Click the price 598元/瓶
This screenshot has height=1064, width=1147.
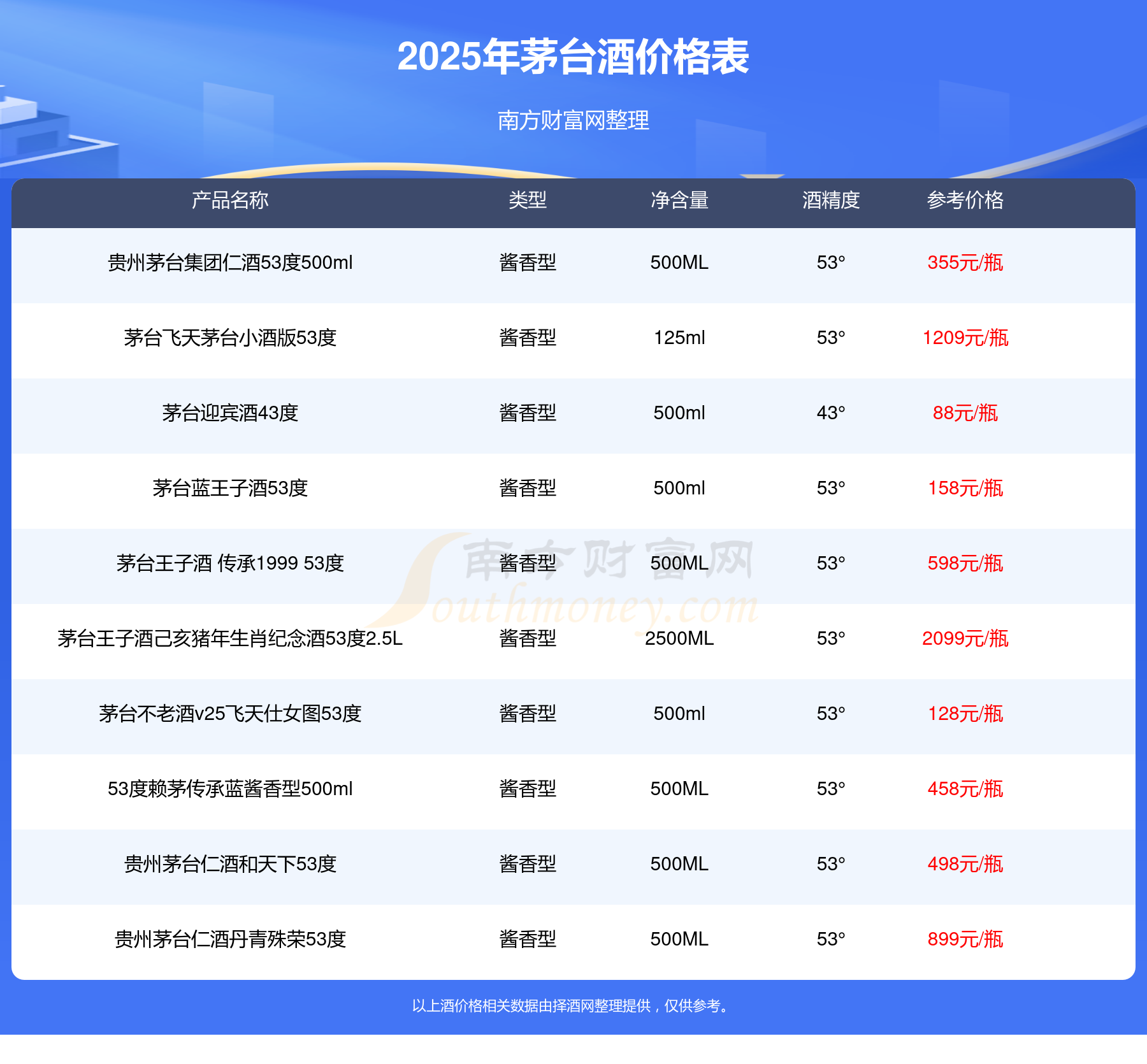coord(965,563)
